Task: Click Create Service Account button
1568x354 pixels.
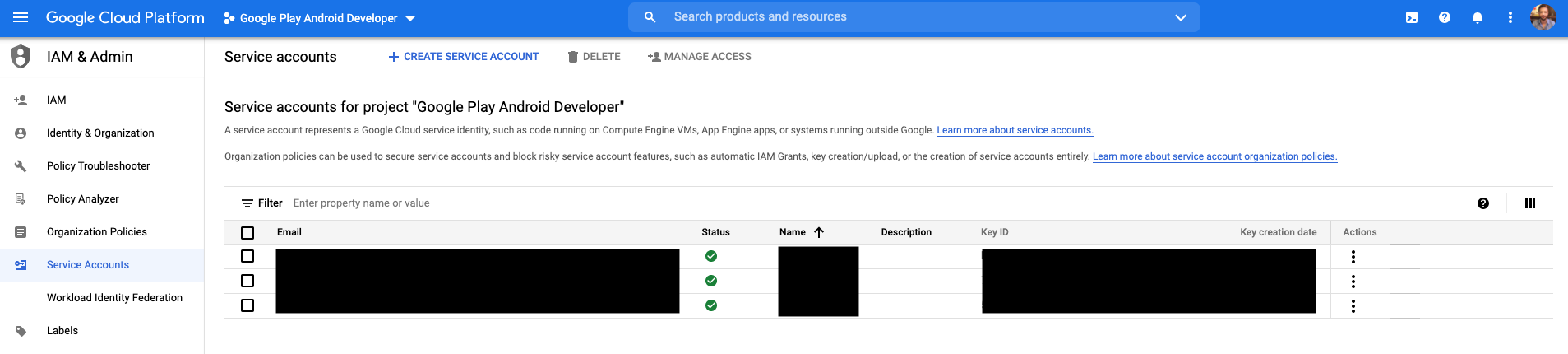Action: (464, 57)
